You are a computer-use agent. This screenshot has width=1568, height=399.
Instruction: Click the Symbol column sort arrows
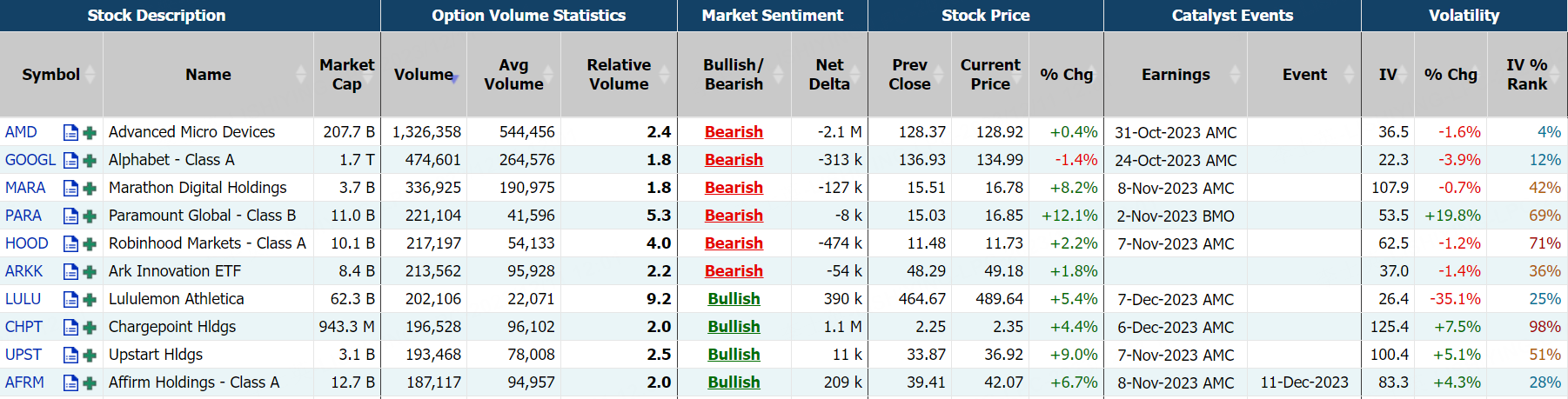90,75
